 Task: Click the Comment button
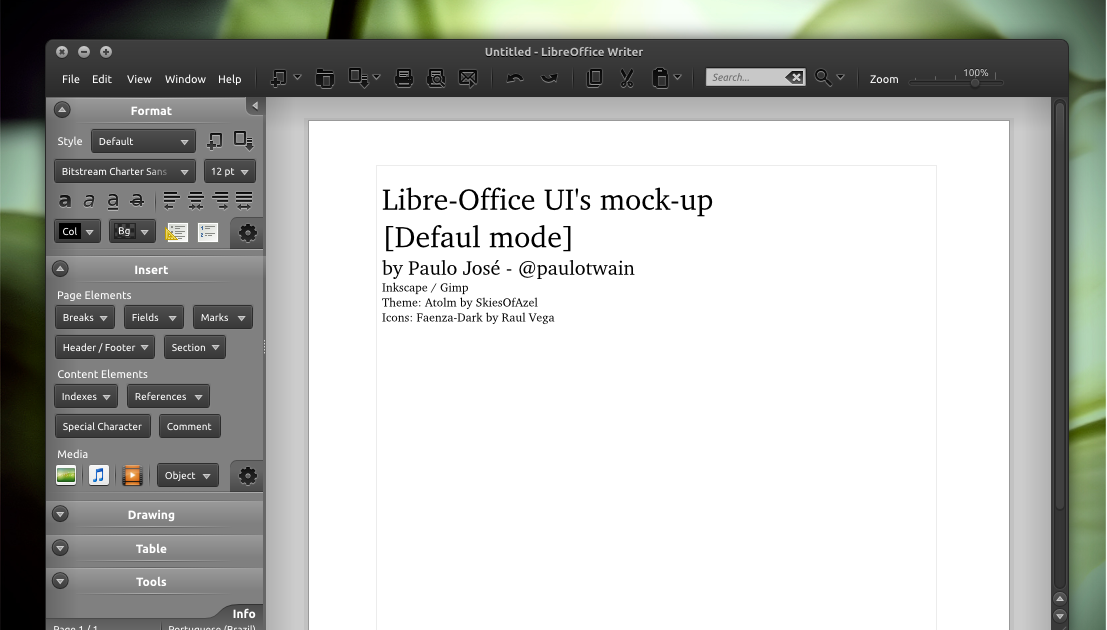(189, 427)
